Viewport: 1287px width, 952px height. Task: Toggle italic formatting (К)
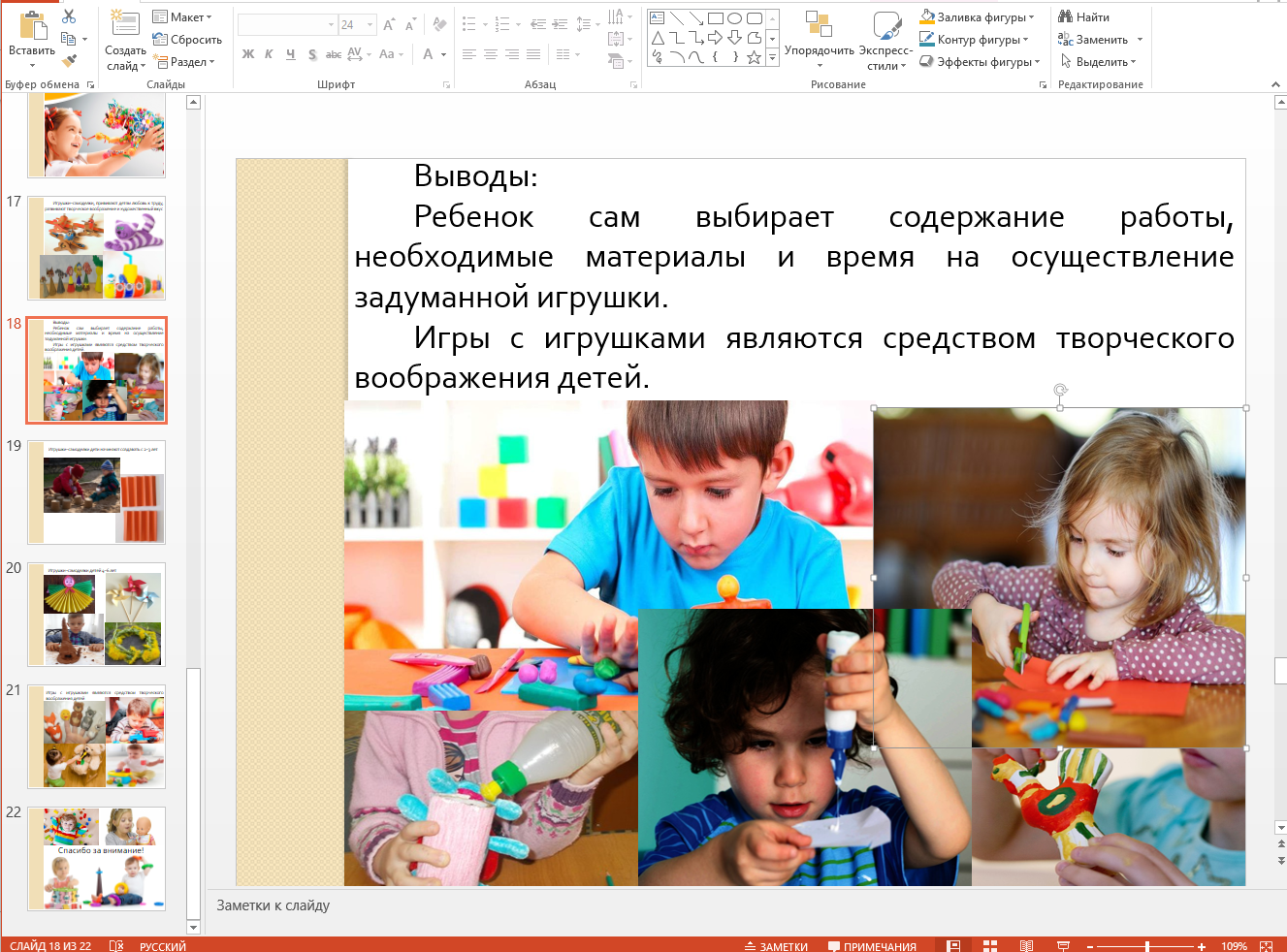(269, 54)
